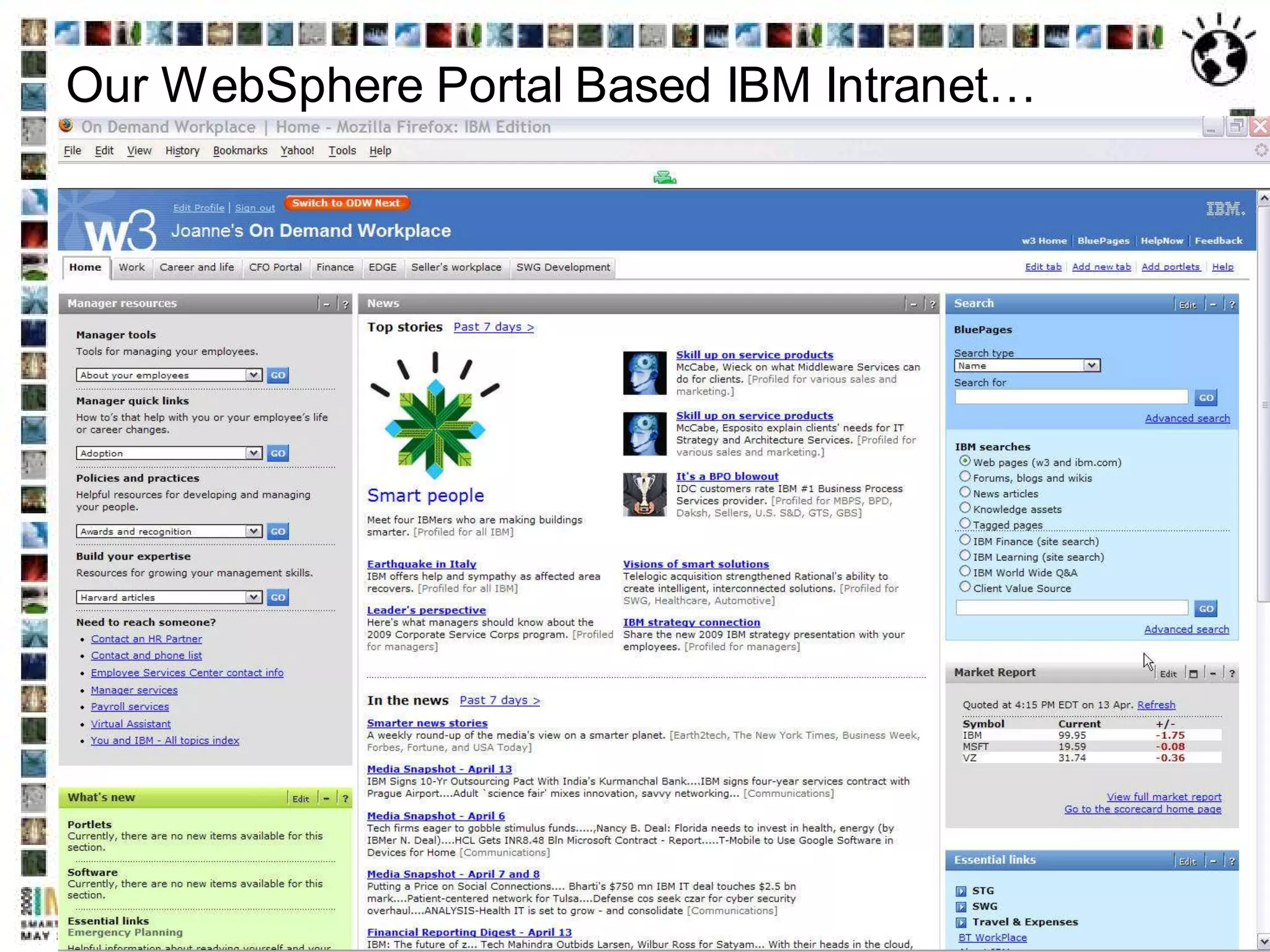Select Tagged pages radio button
This screenshot has width=1270, height=952.
[x=965, y=524]
